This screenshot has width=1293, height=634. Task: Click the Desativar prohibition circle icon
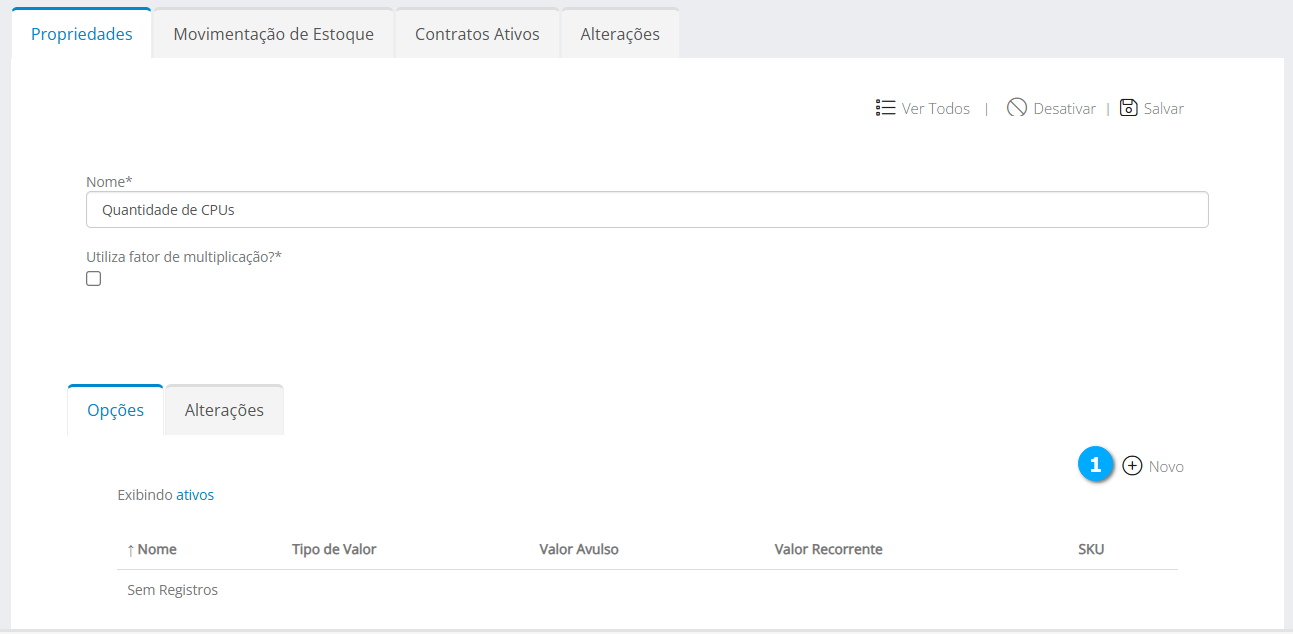coord(1017,108)
